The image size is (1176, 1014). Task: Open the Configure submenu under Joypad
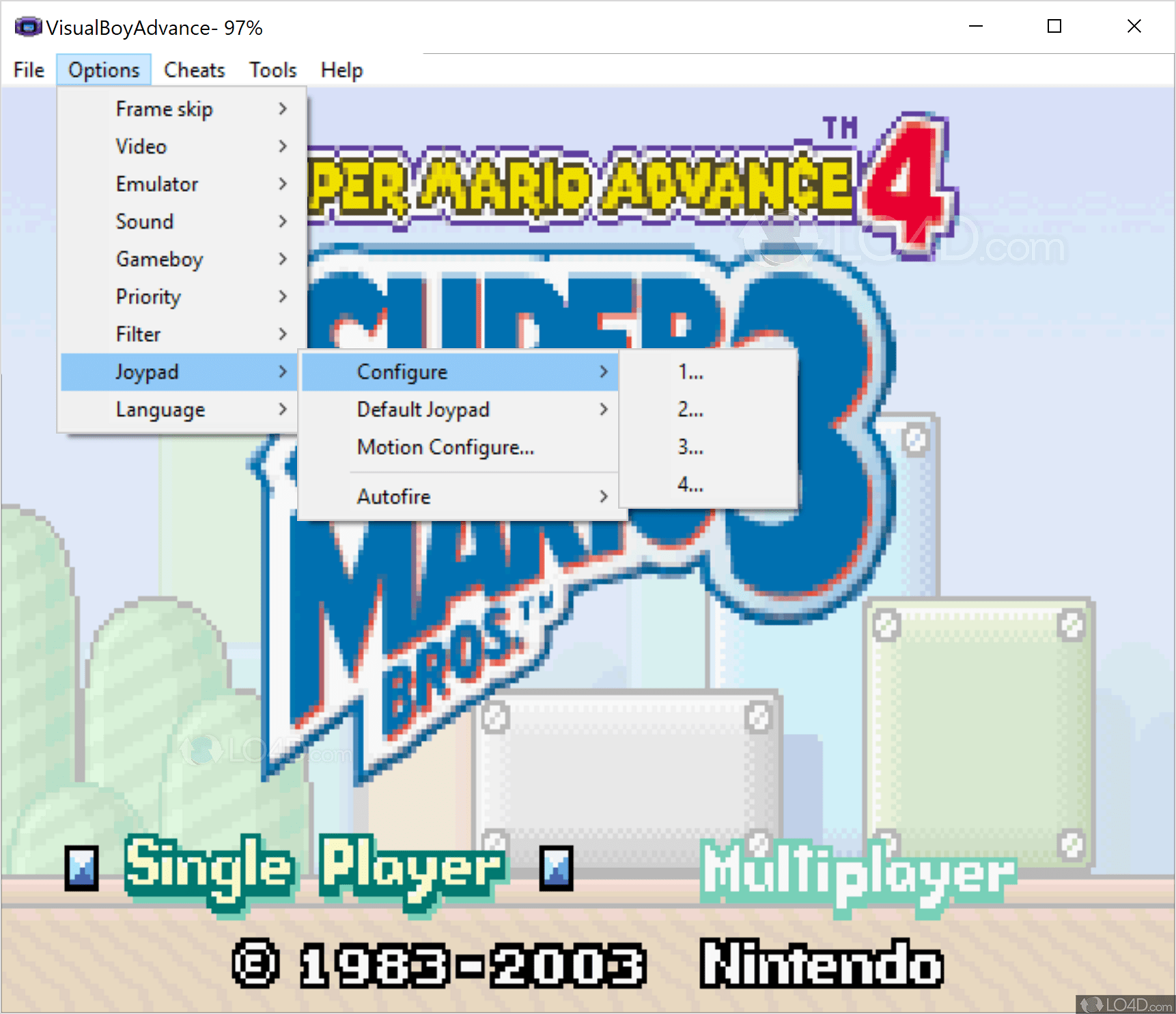[x=402, y=371]
